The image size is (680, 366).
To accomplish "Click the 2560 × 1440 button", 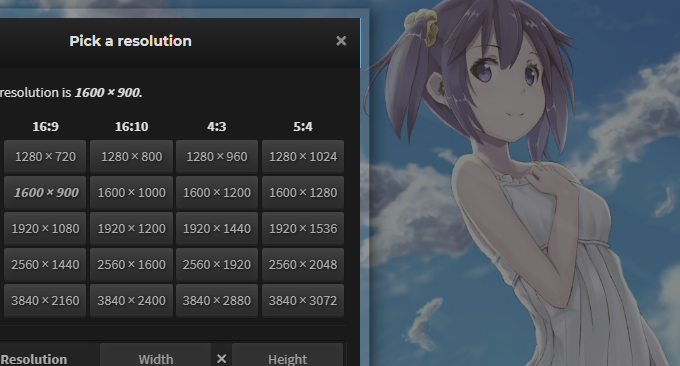I will pyautogui.click(x=45, y=265).
